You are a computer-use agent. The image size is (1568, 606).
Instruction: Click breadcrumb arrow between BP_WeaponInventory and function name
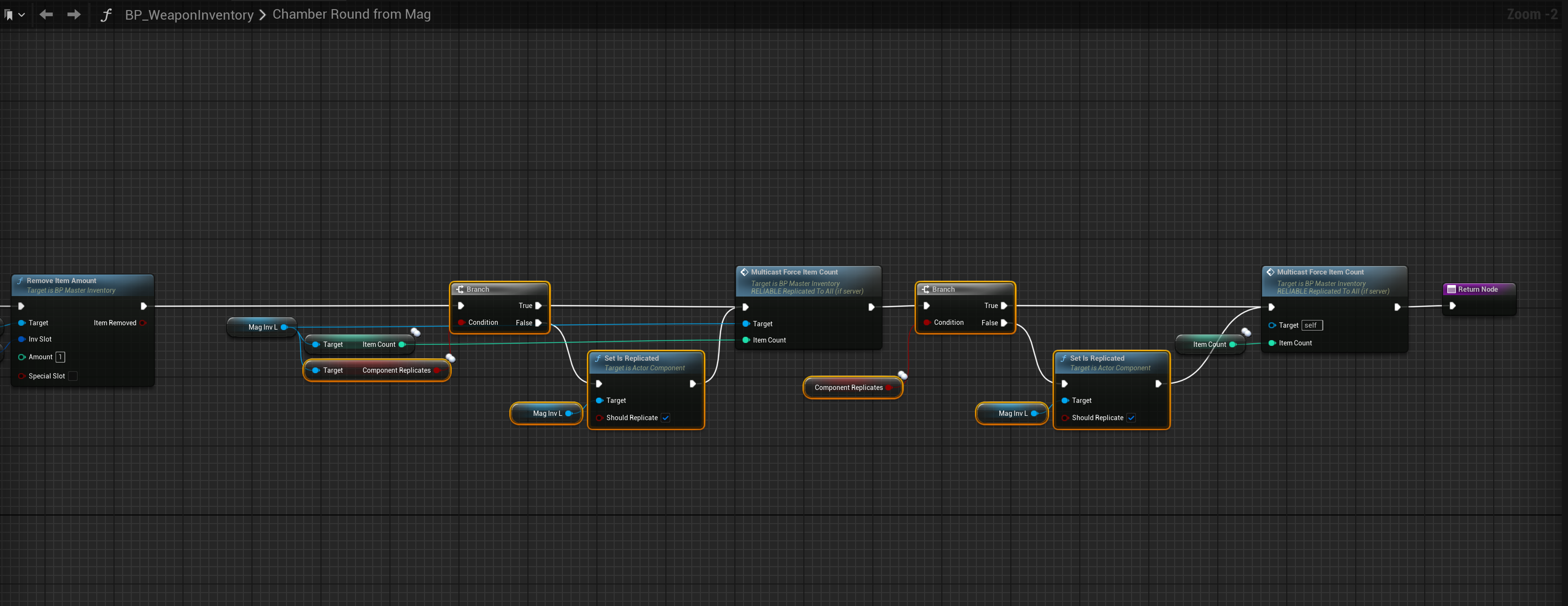(x=263, y=14)
